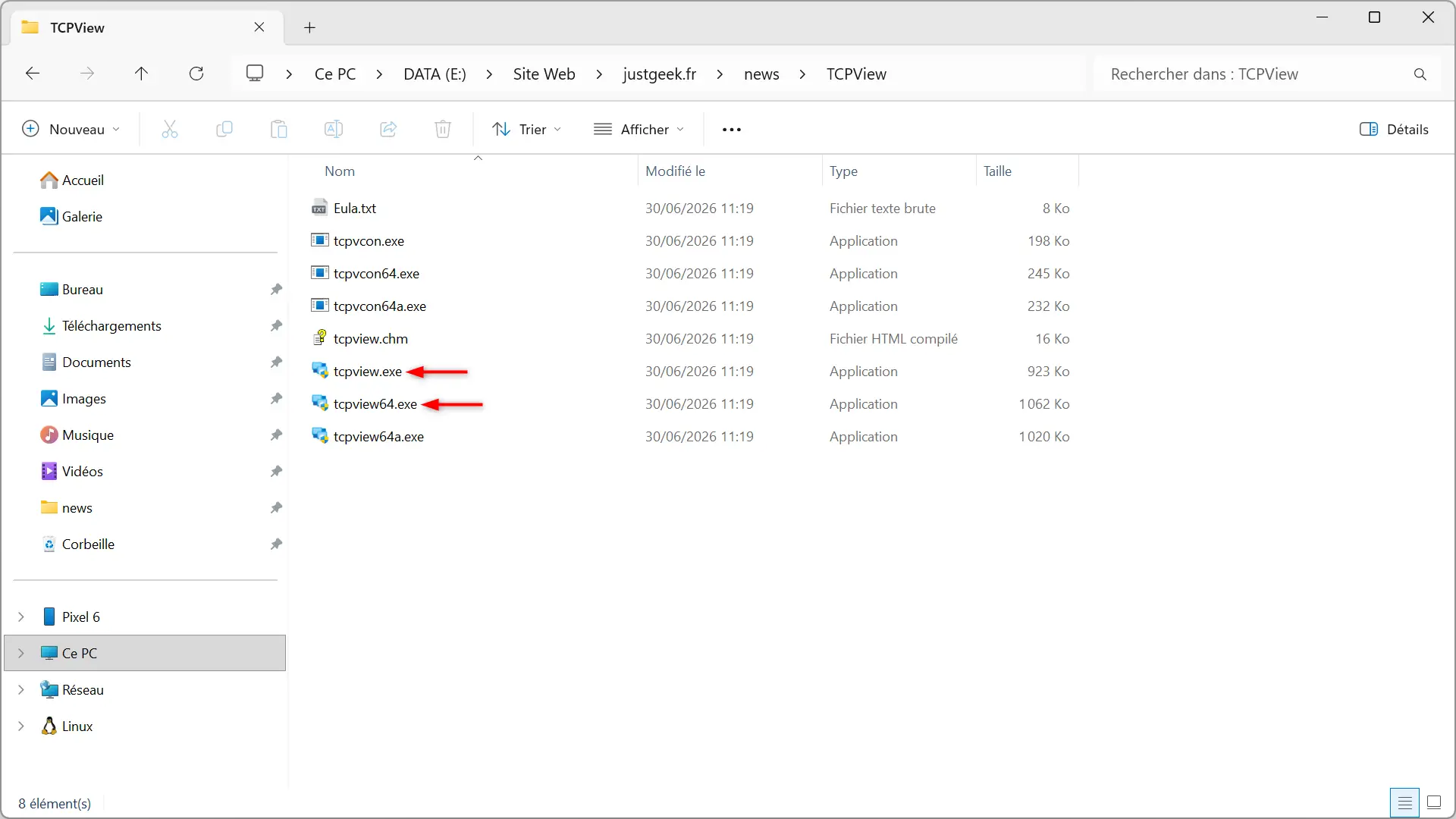The image size is (1456, 819).
Task: Navigate to DATA (E:) in breadcrumb
Action: click(435, 74)
